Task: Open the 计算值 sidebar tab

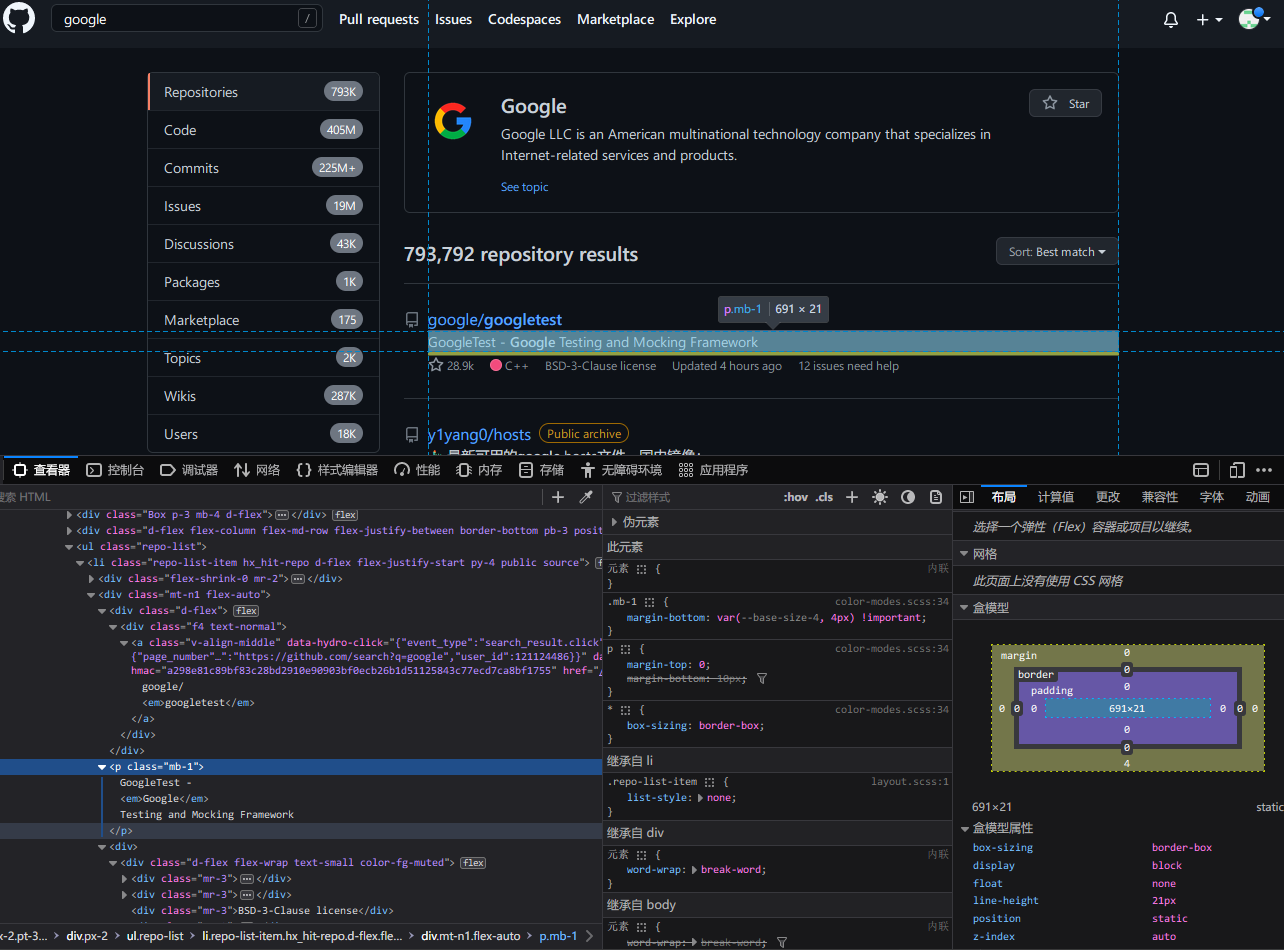Action: 1056,497
